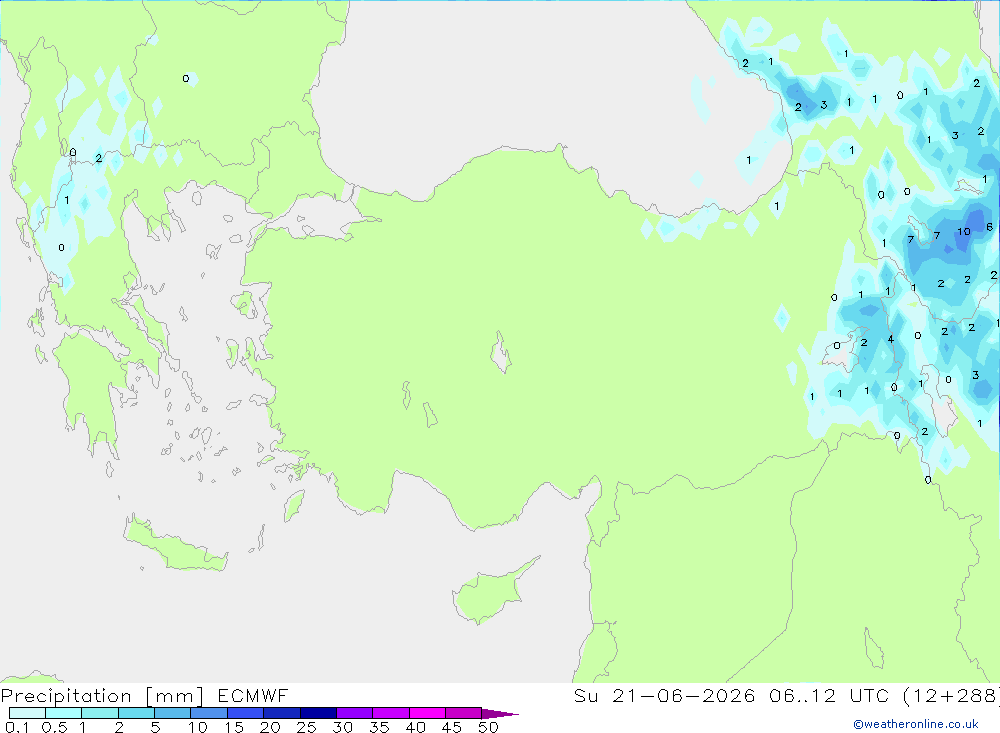Click the legend label '30'
Viewport: 1000px width, 733px height.
tap(342, 727)
